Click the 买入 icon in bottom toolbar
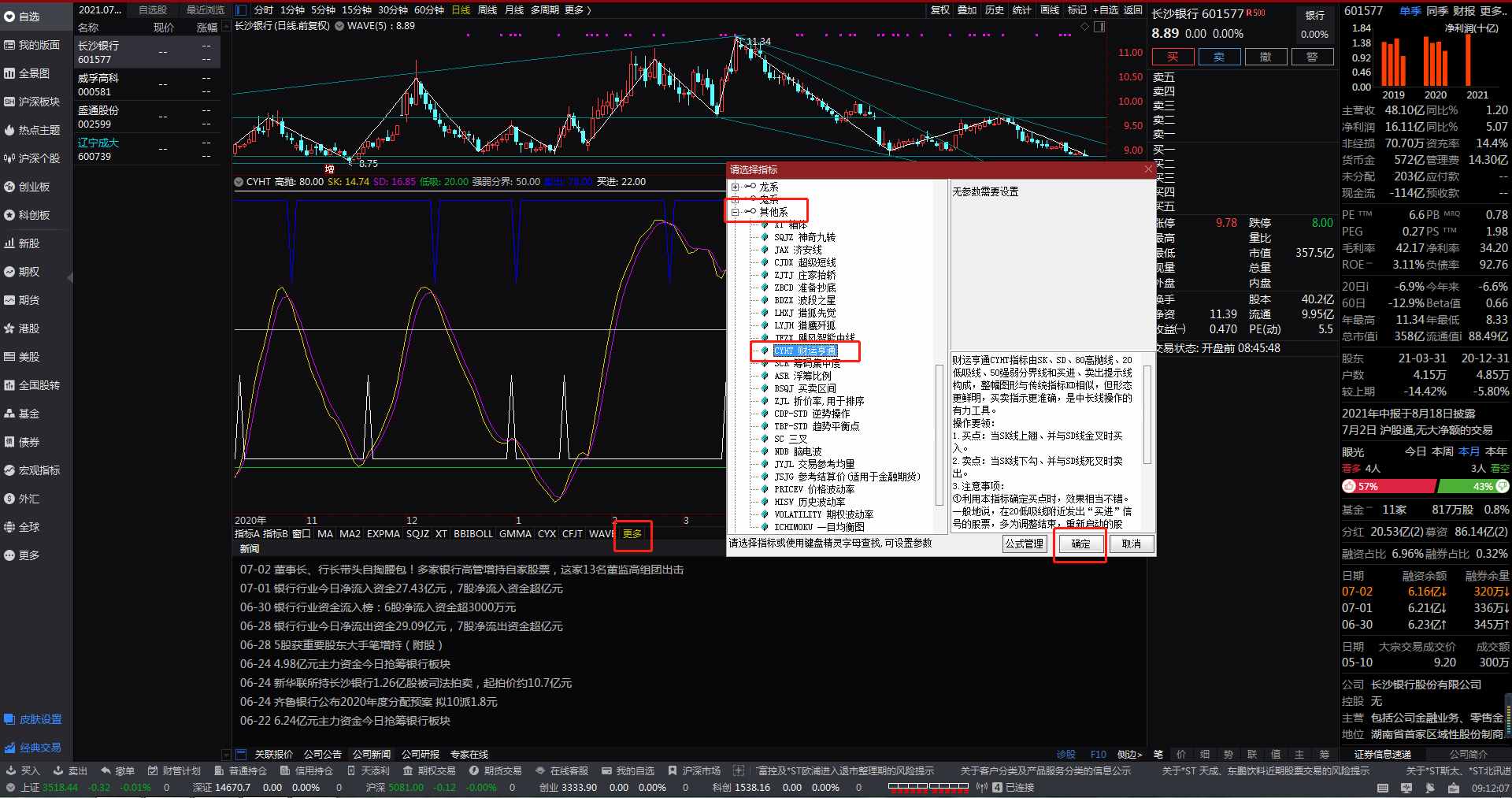 tap(11, 770)
